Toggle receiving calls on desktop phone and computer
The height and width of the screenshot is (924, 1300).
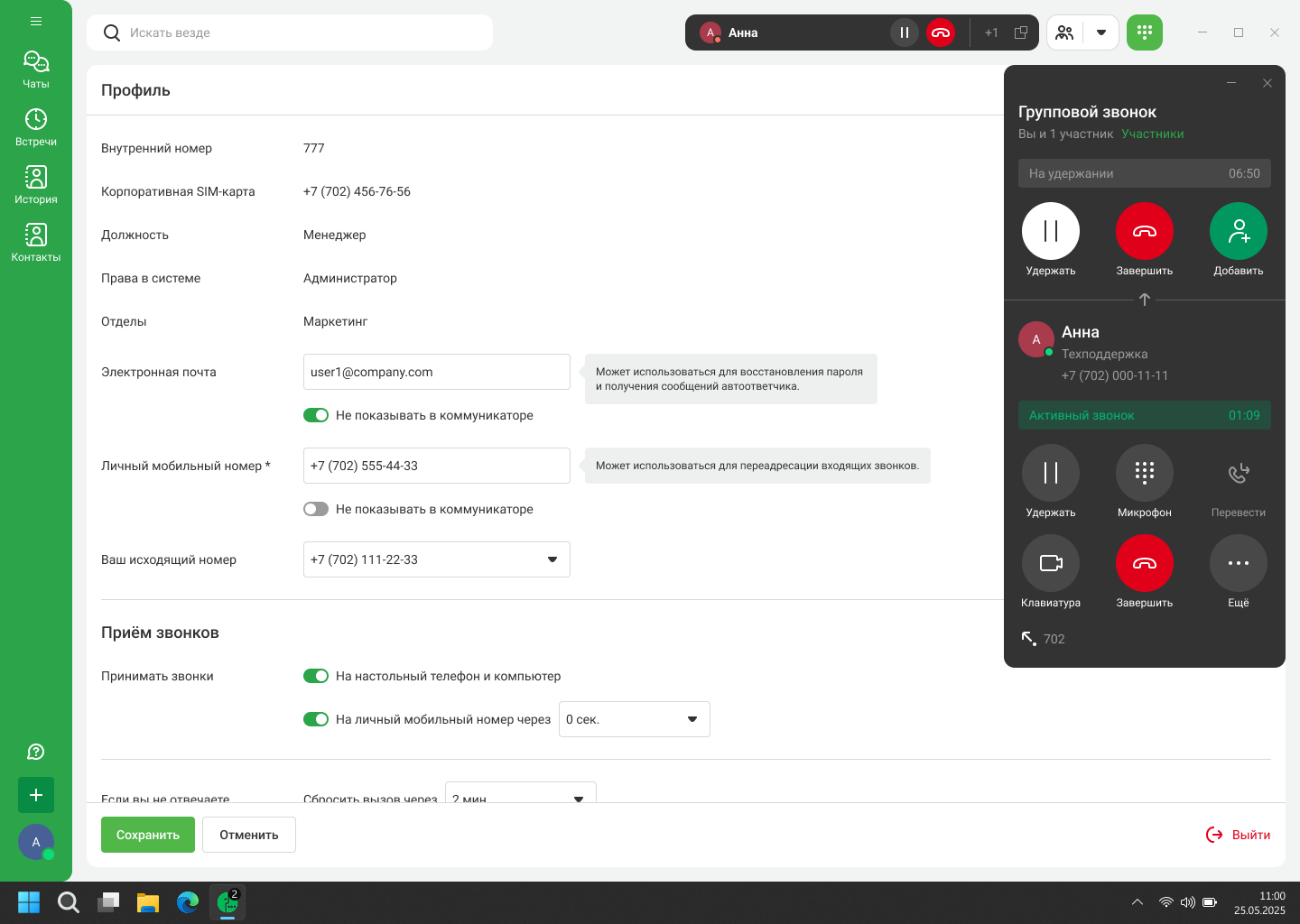pyautogui.click(x=316, y=676)
